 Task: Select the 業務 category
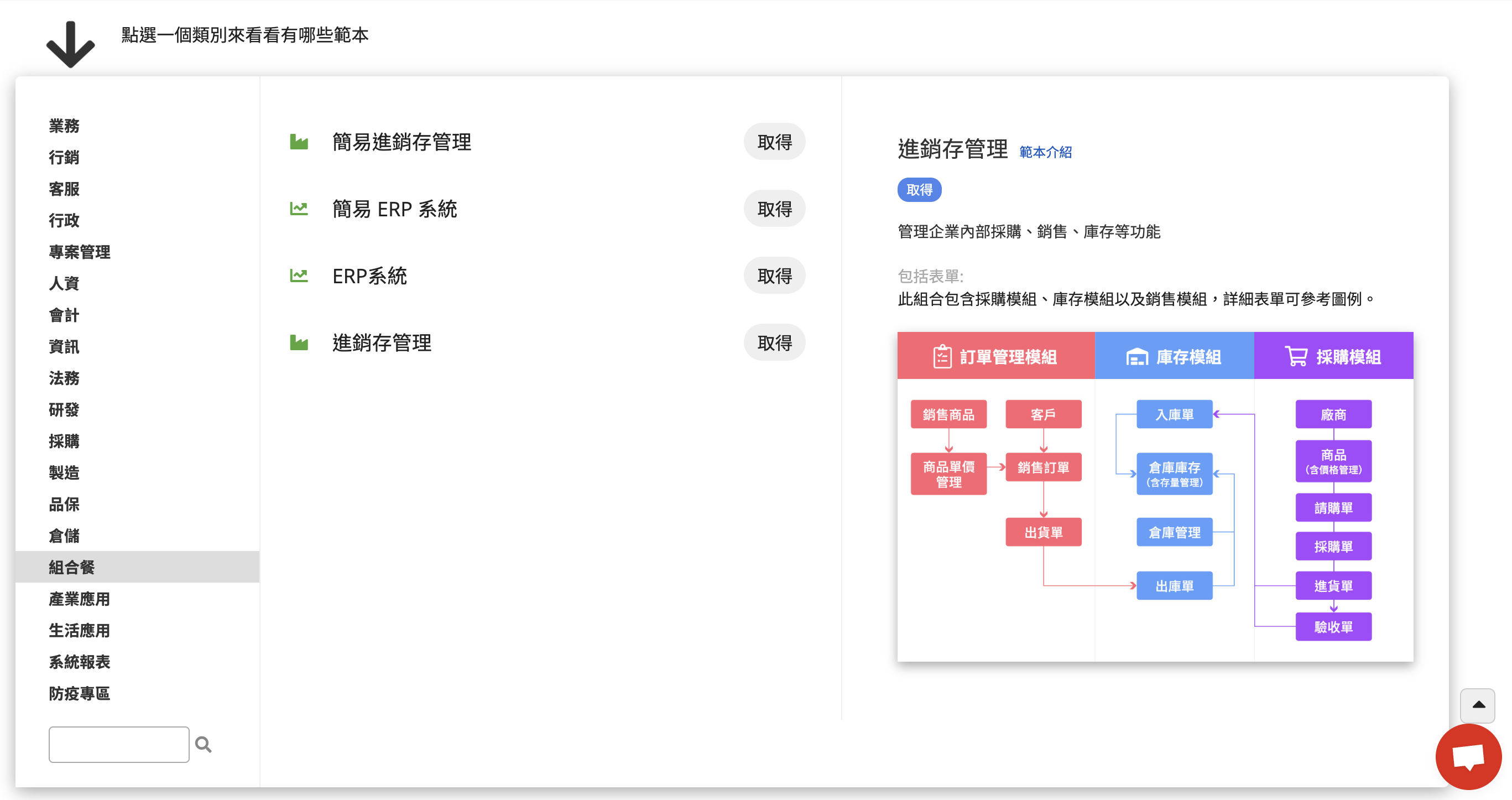point(64,126)
